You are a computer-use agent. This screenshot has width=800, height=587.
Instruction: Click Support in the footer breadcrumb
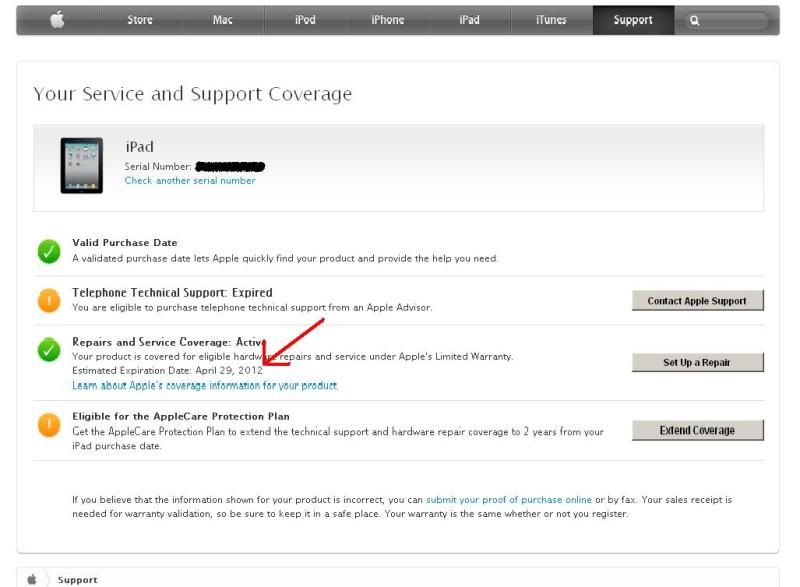[78, 580]
